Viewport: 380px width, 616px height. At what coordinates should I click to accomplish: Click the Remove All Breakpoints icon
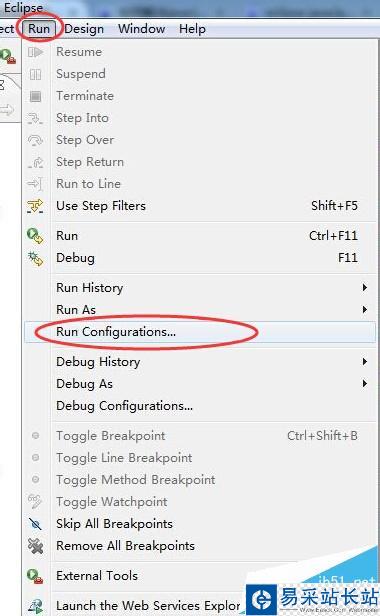click(35, 546)
